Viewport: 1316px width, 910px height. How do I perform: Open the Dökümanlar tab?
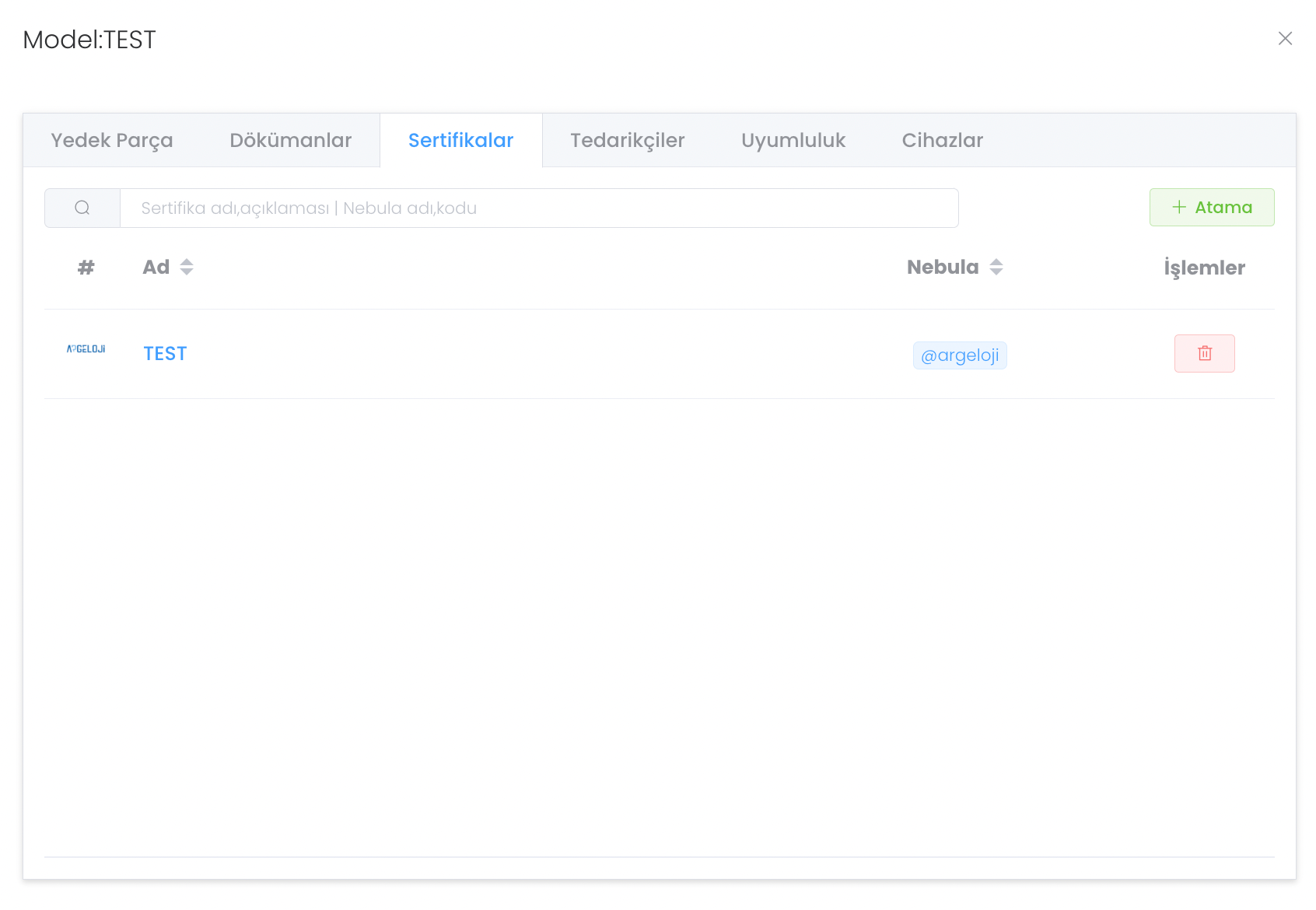pyautogui.click(x=290, y=140)
